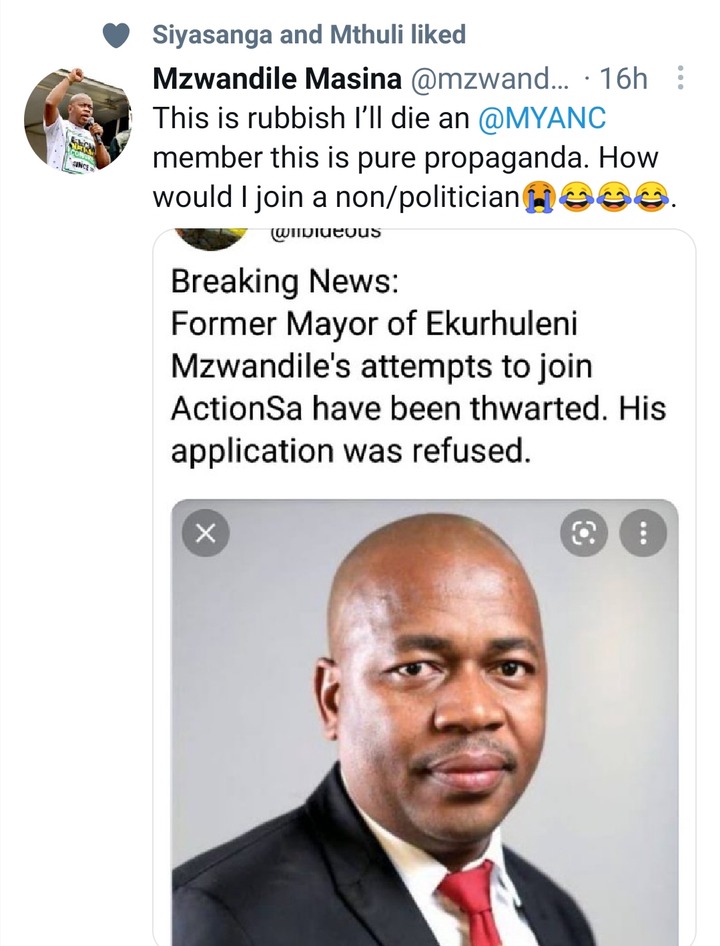Open the image overlay three-dot menu
Image resolution: width=720 pixels, height=946 pixels.
(x=643, y=533)
